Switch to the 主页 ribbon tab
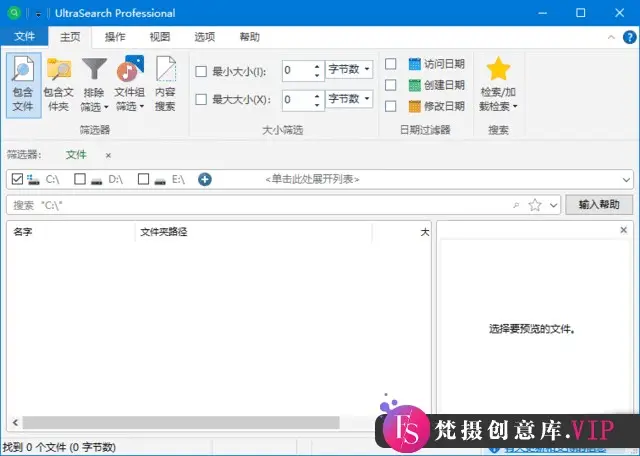Viewport: 640px width, 456px height. coord(70,37)
